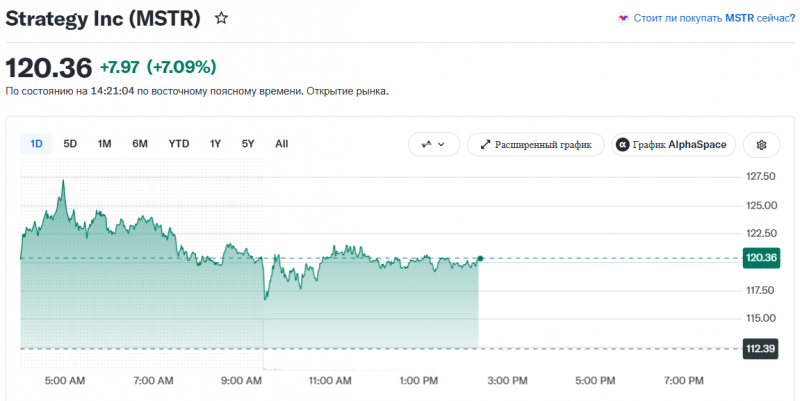800x401 pixels.
Task: Click the 7:00 PM time label
Action: (x=683, y=381)
